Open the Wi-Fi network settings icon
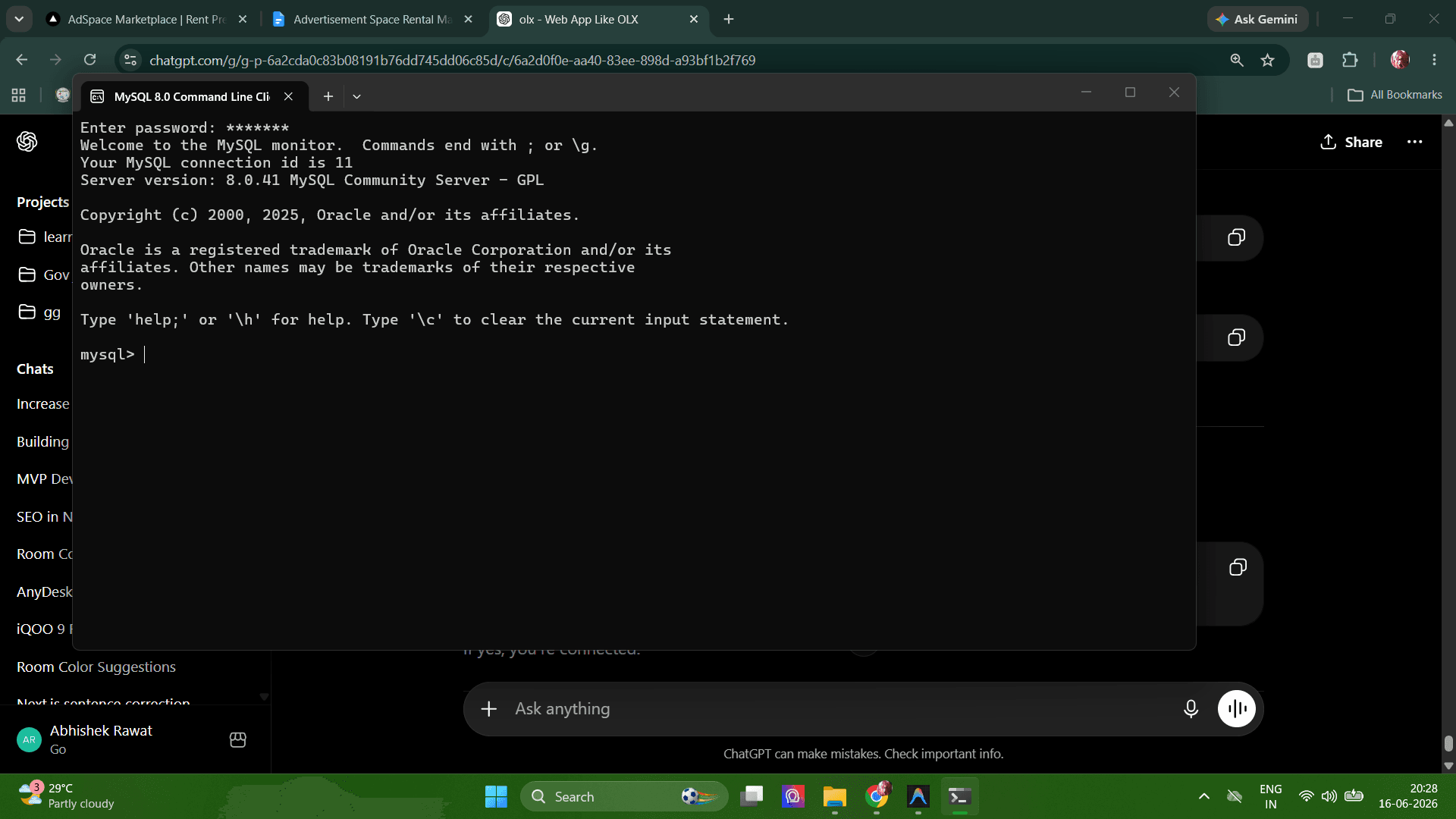The width and height of the screenshot is (1456, 819). pos(1306,797)
